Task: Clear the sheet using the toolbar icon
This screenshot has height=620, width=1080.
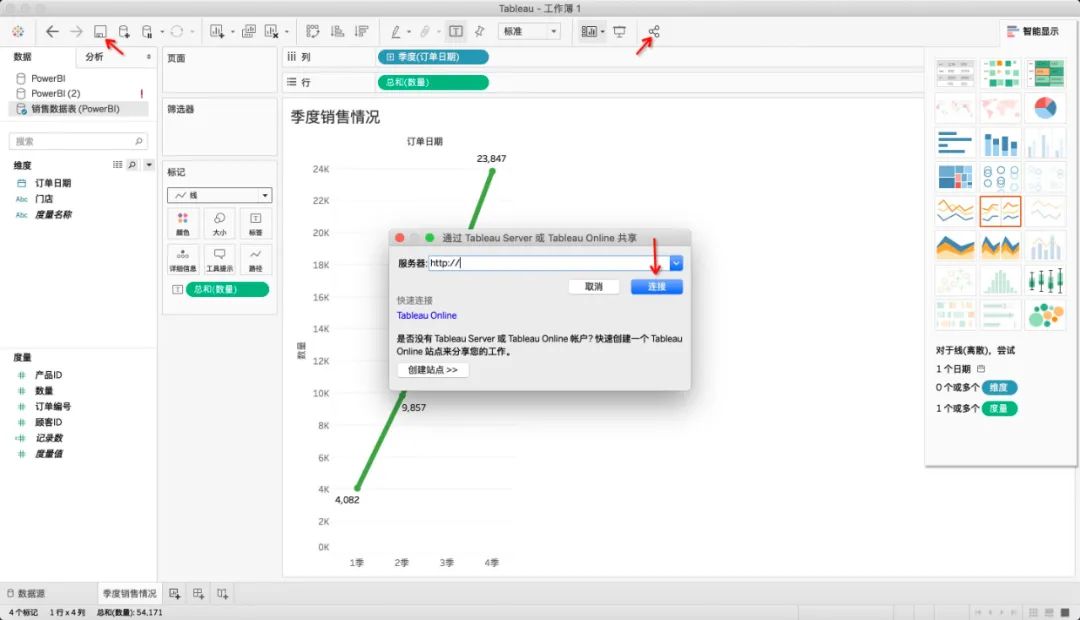Action: [271, 32]
